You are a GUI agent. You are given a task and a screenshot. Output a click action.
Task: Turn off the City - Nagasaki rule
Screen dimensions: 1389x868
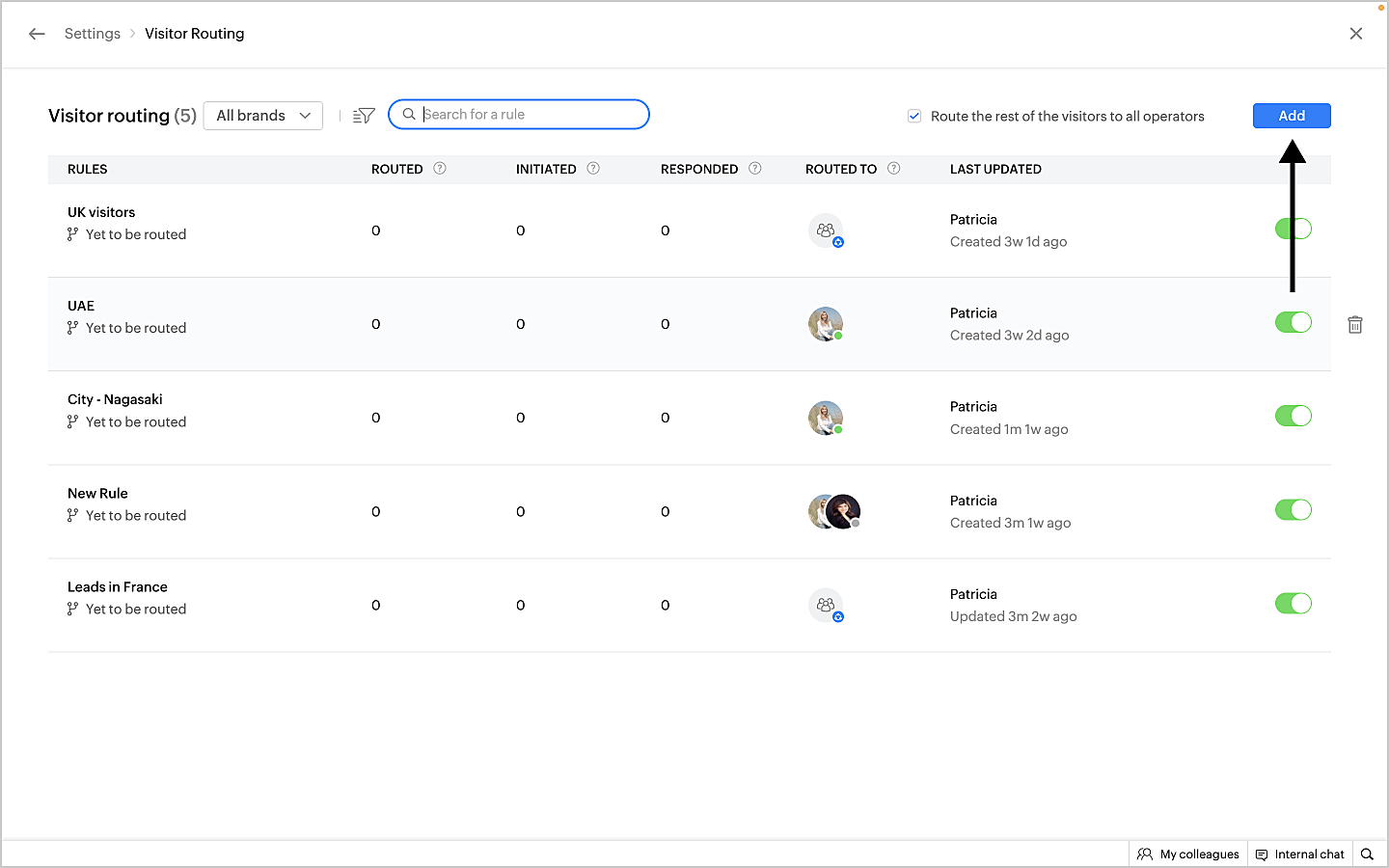(x=1293, y=416)
